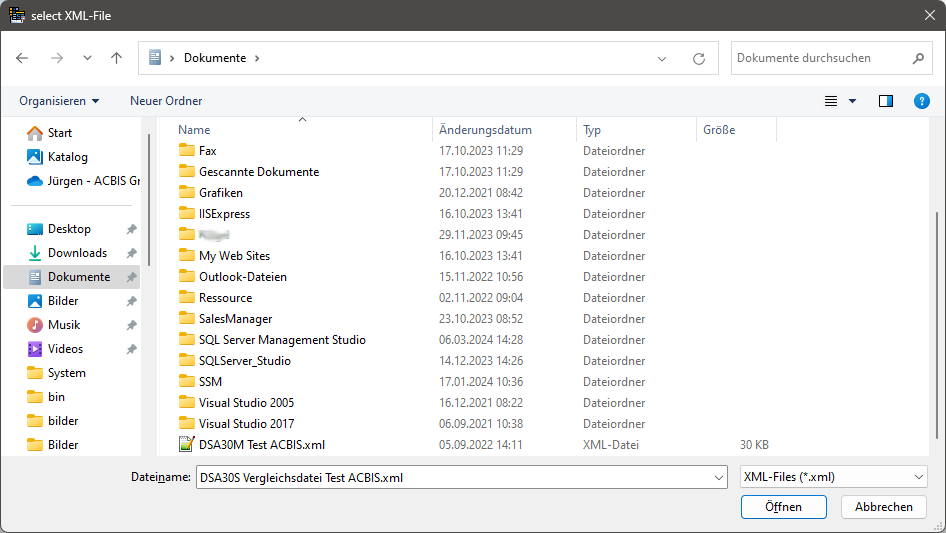This screenshot has width=946, height=533.
Task: Open address bar history dropdown
Action: pyautogui.click(x=662, y=59)
